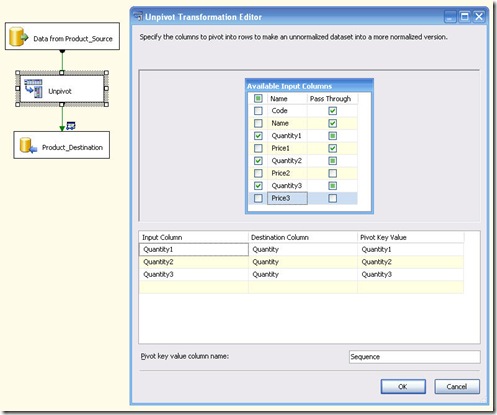Toggle Pass Through for the Quantity3 column

pyautogui.click(x=332, y=186)
